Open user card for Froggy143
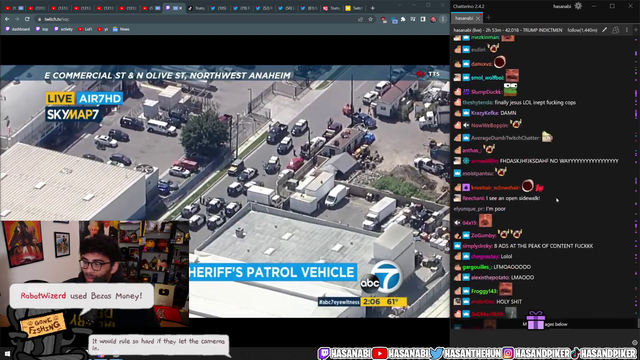 coord(484,291)
